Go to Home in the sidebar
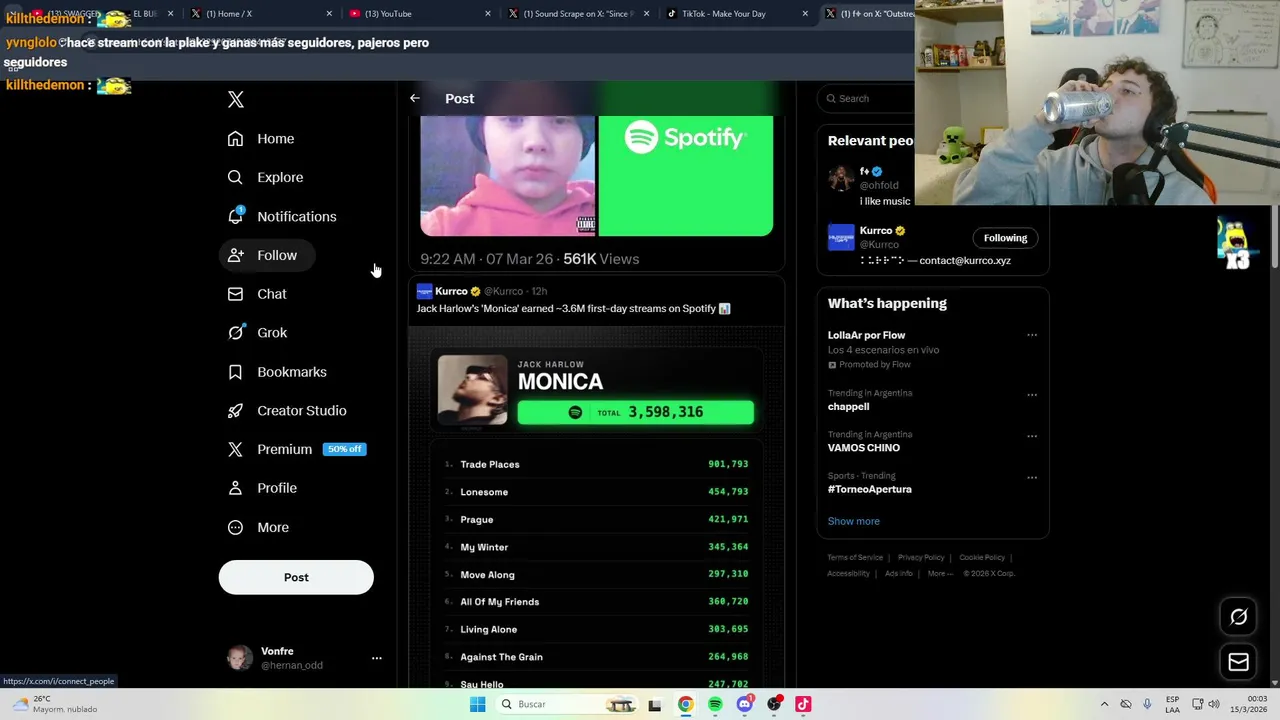1280x720 pixels. click(261, 139)
